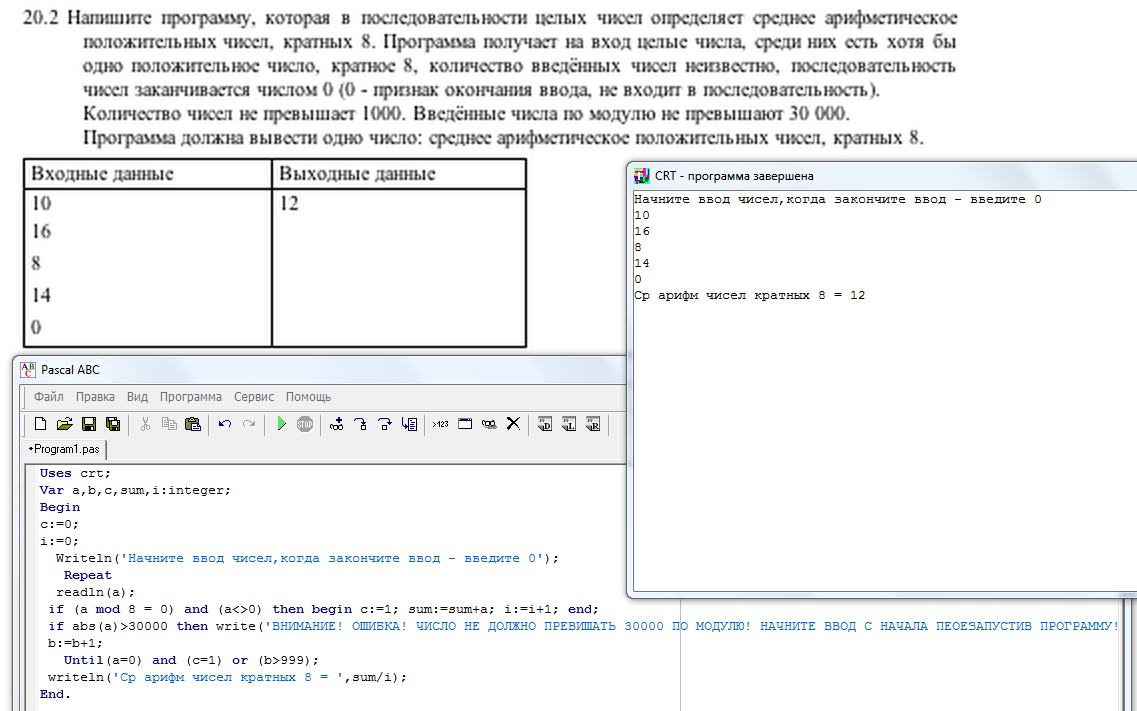
Task: Run the program with green arrow
Action: 281,424
